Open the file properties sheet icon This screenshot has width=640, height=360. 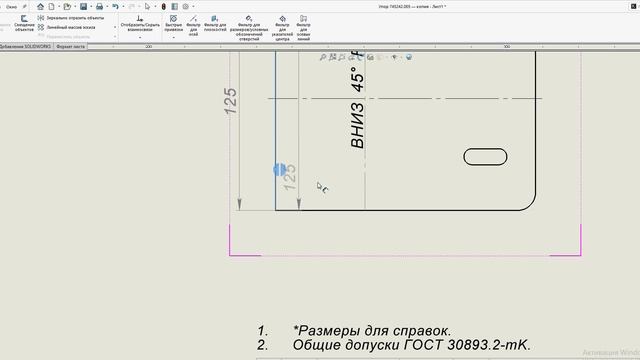[x=175, y=7]
